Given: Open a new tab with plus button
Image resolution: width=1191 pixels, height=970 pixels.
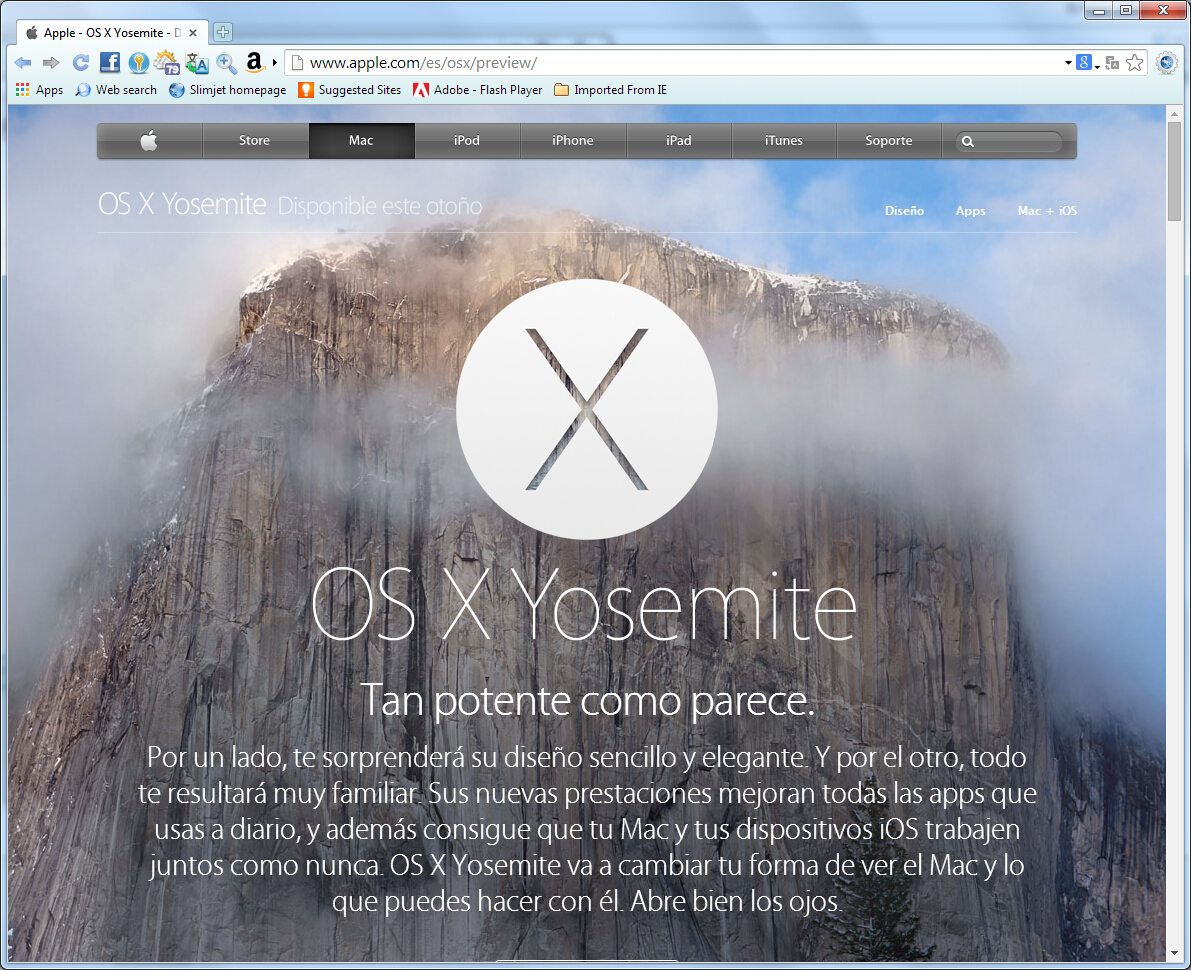Looking at the screenshot, I should pyautogui.click(x=223, y=32).
